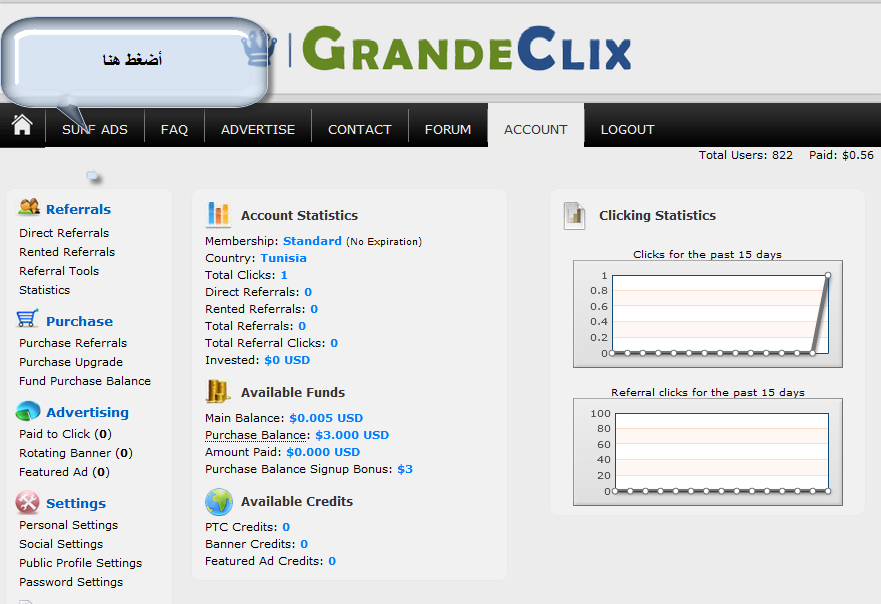Open Social Settings

[61, 544]
